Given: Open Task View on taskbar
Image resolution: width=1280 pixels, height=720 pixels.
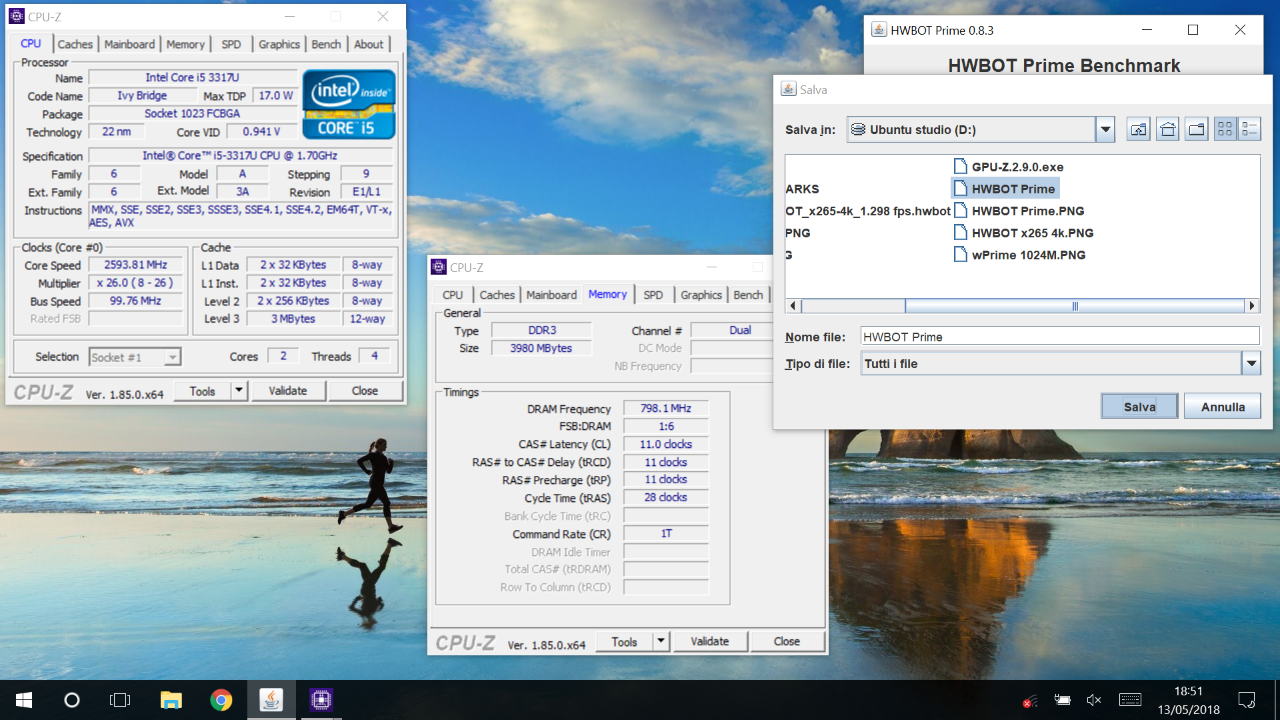Looking at the screenshot, I should point(120,700).
